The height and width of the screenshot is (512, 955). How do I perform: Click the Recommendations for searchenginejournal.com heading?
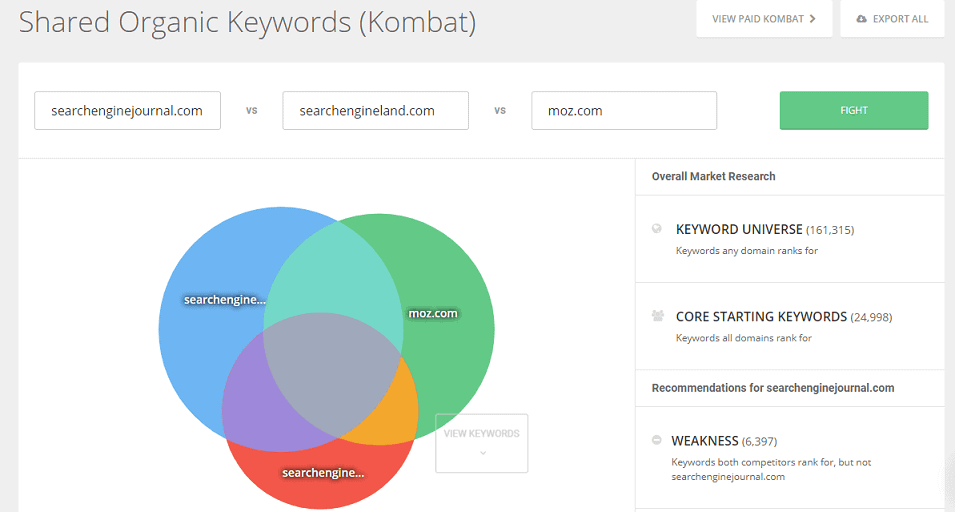(773, 388)
